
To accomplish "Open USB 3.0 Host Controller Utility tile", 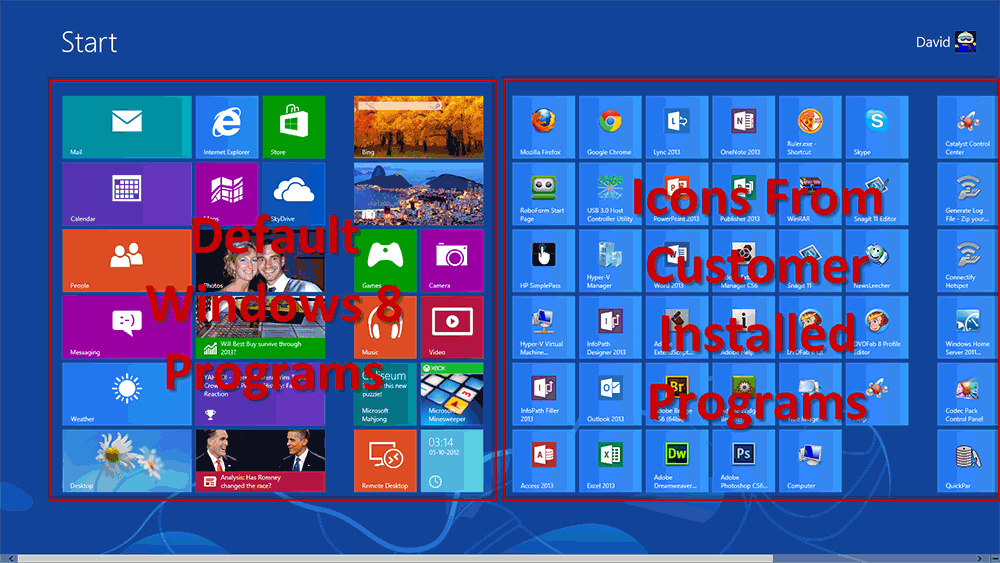I will point(610,193).
